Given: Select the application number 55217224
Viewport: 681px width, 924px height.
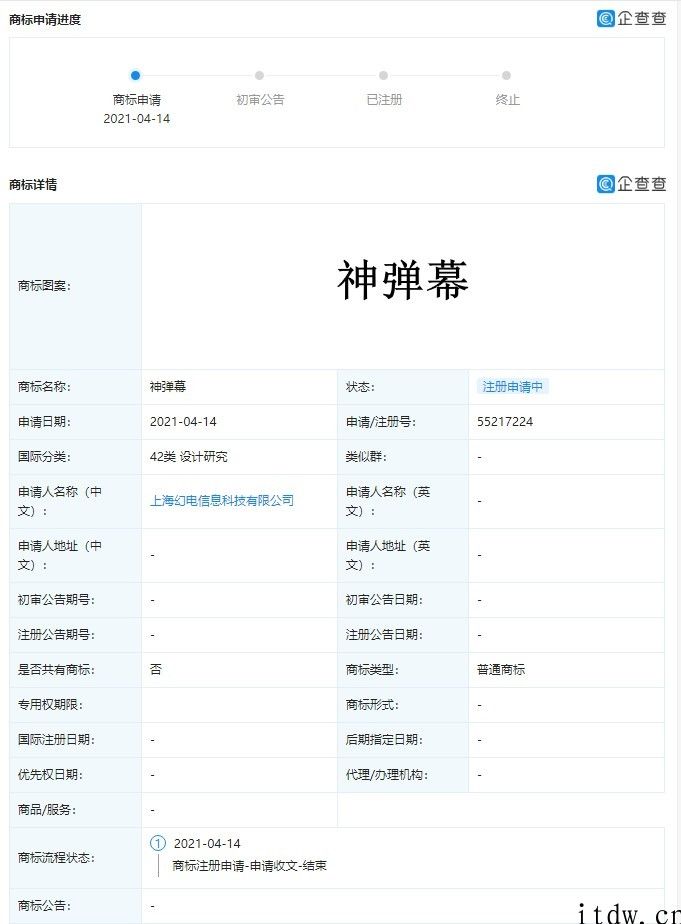Looking at the screenshot, I should [505, 422].
